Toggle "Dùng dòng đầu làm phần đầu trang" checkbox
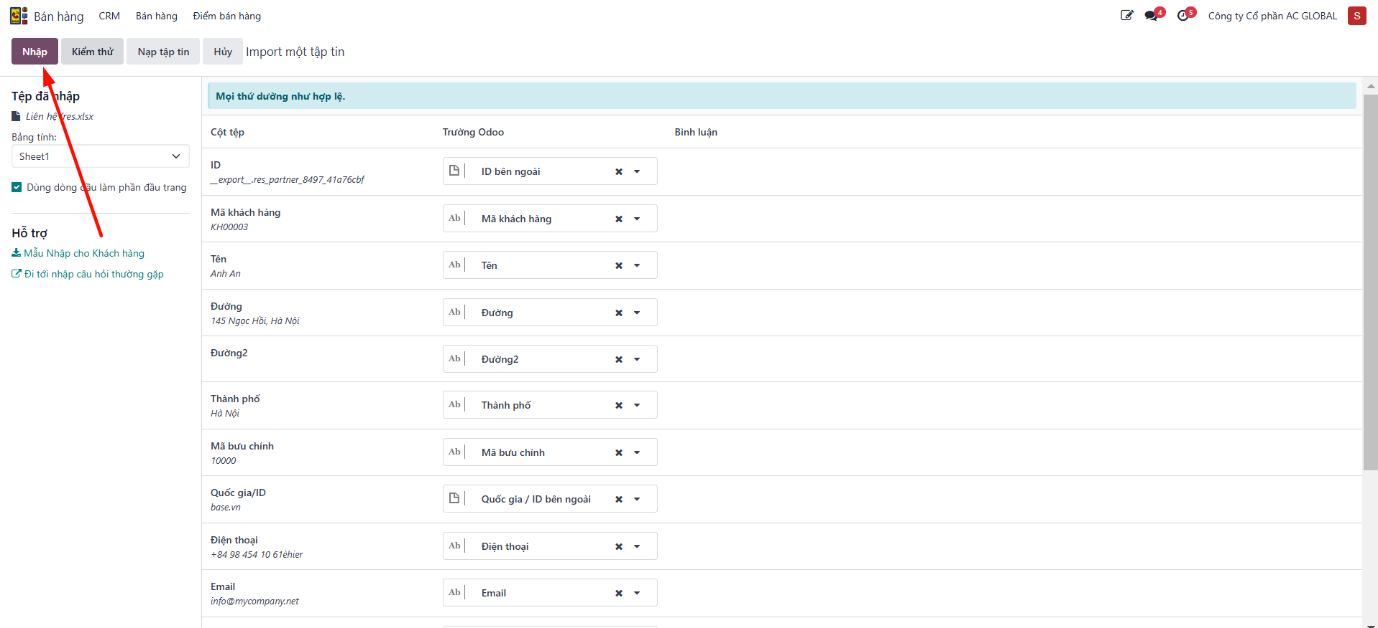This screenshot has width=1378, height=628. click(17, 187)
